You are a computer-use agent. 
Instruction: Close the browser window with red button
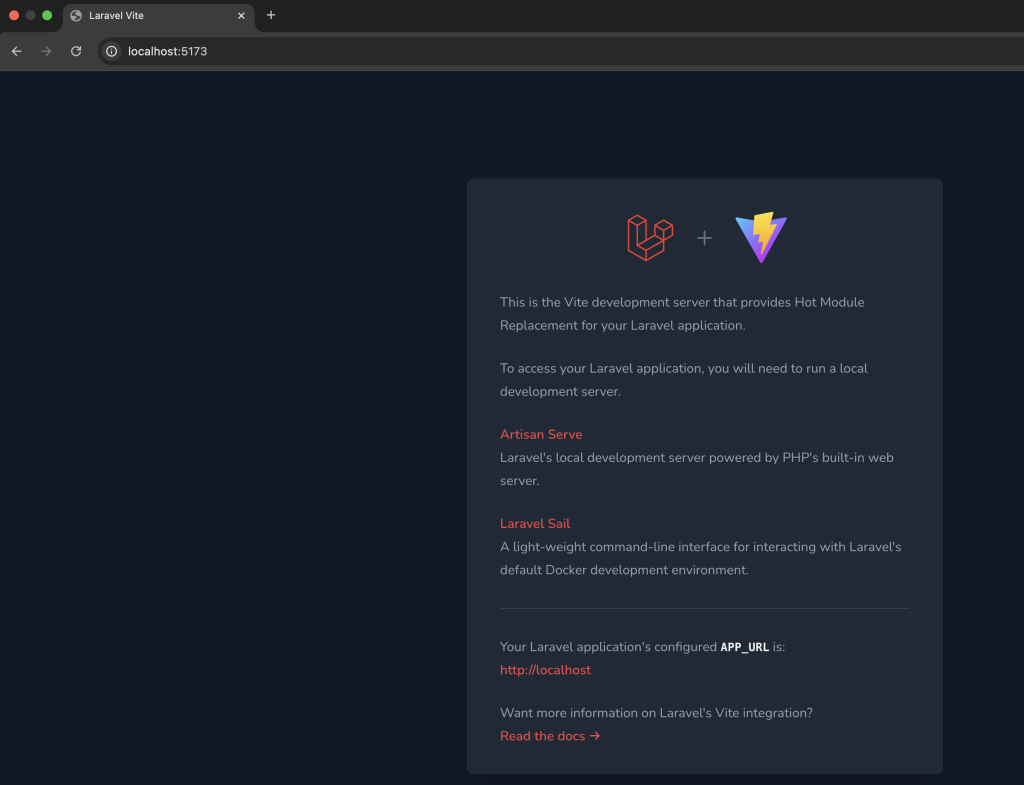point(14,16)
